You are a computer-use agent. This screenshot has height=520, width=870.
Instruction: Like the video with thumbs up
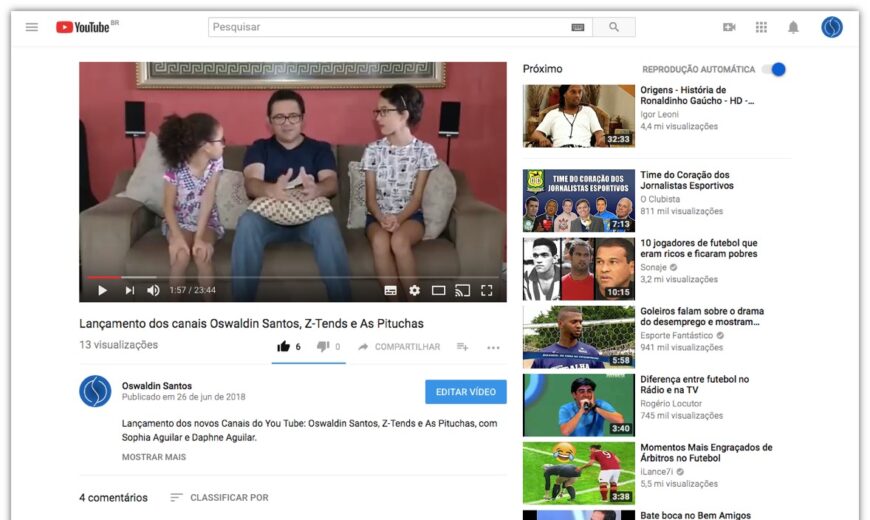pyautogui.click(x=284, y=347)
